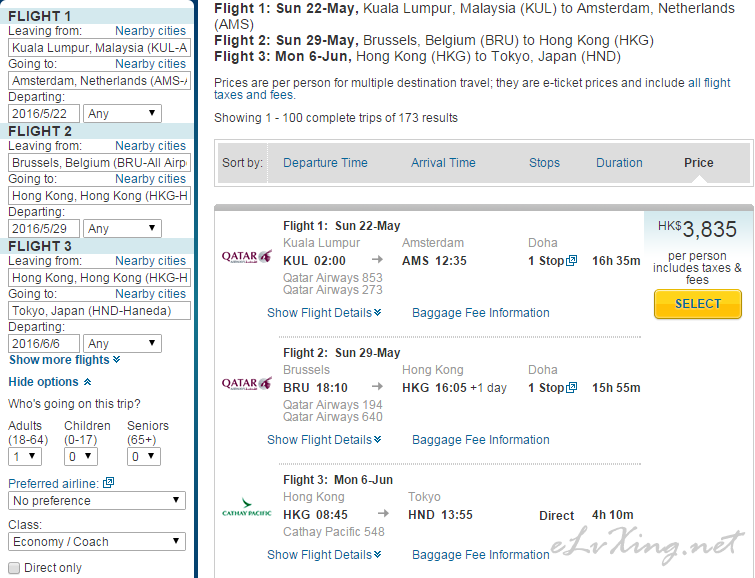Click the yellow SELECT button for HK$3,835 trip
The height and width of the screenshot is (578, 755).
(x=698, y=304)
